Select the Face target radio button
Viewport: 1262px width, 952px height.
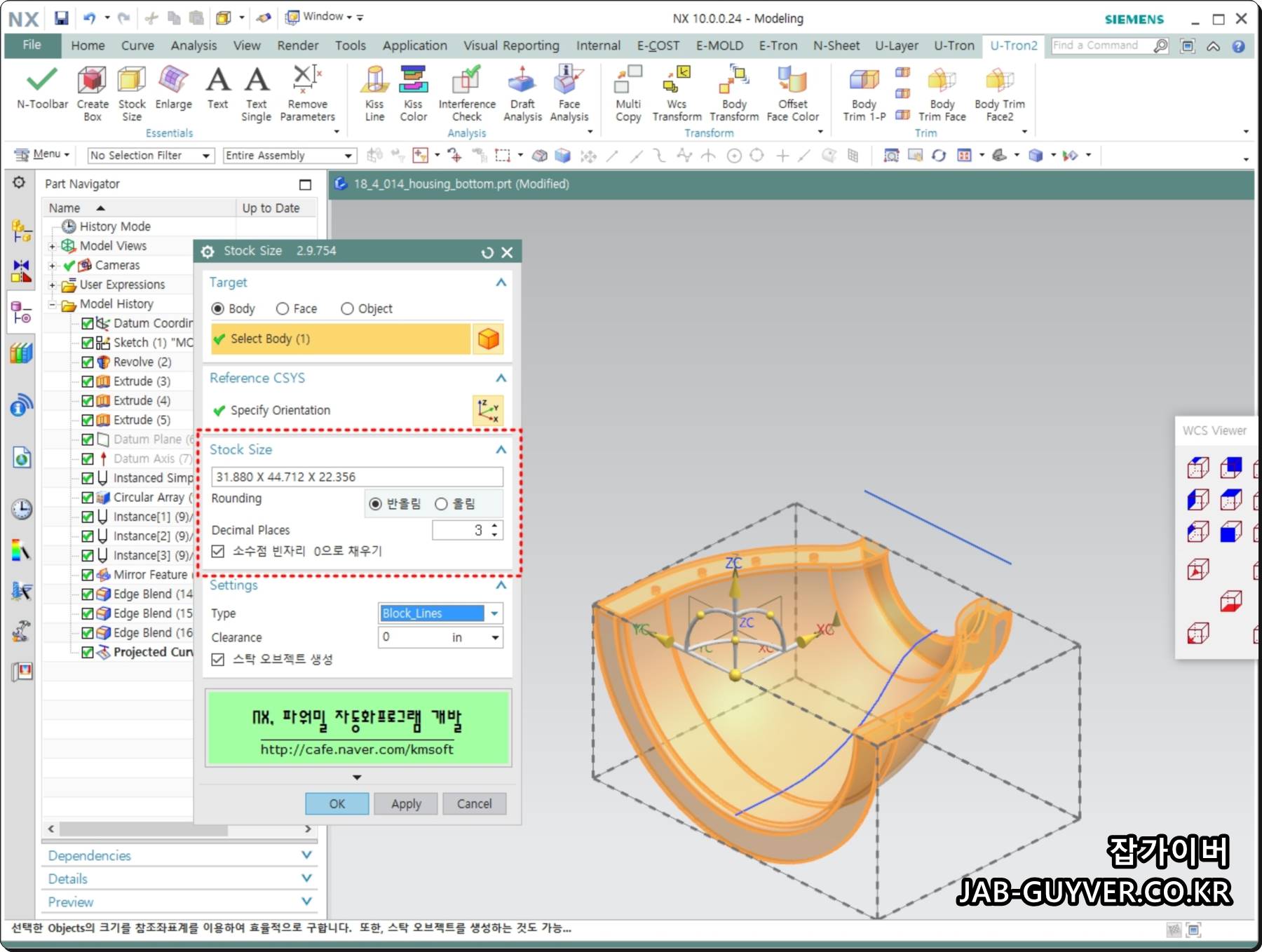283,308
